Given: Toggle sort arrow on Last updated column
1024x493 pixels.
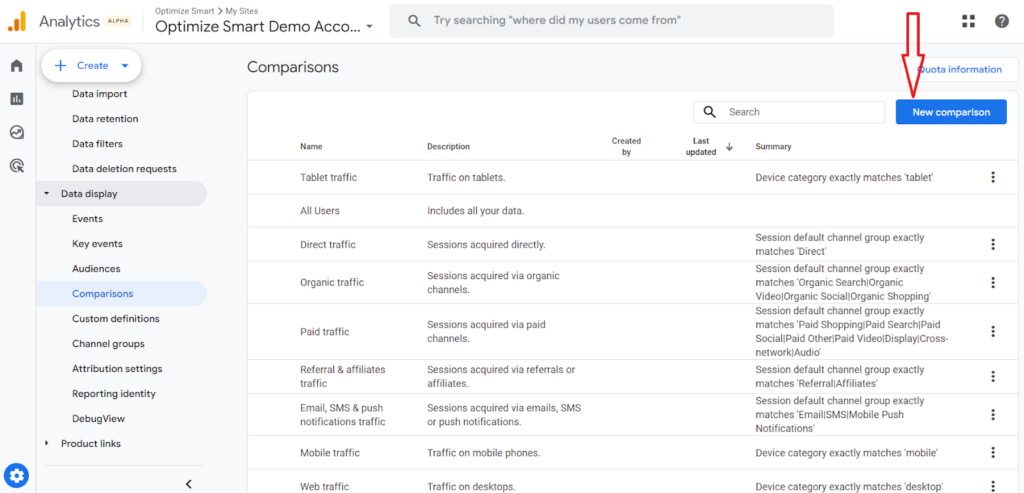Looking at the screenshot, I should pos(729,147).
